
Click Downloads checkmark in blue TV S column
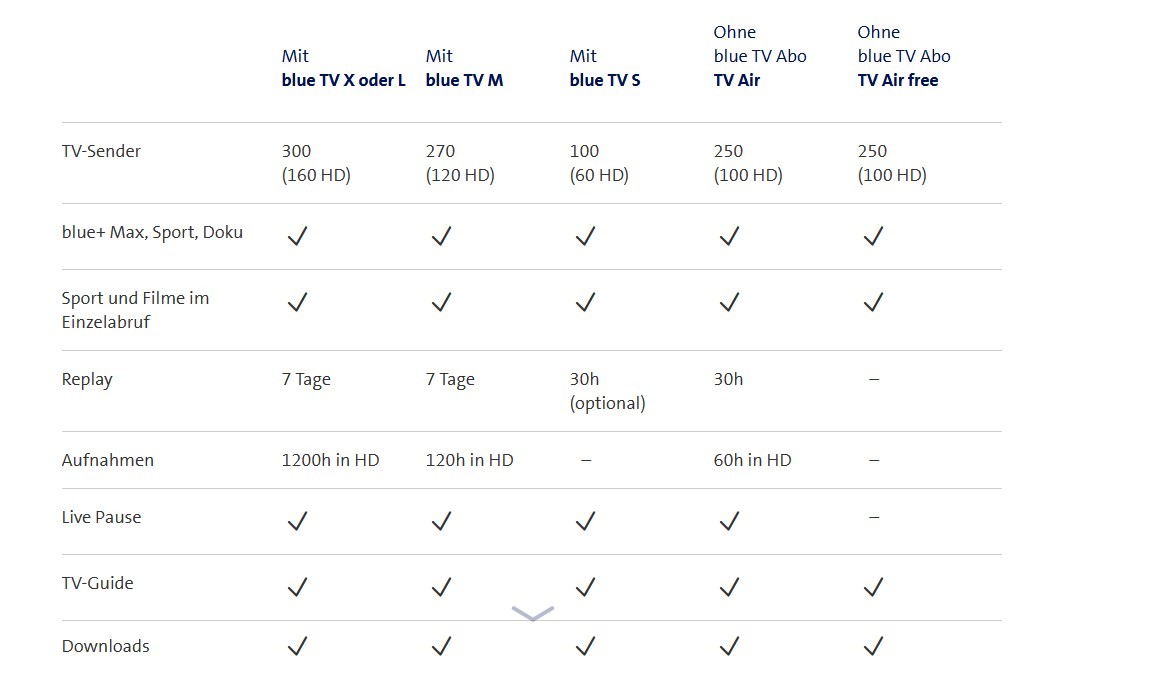[x=585, y=647]
